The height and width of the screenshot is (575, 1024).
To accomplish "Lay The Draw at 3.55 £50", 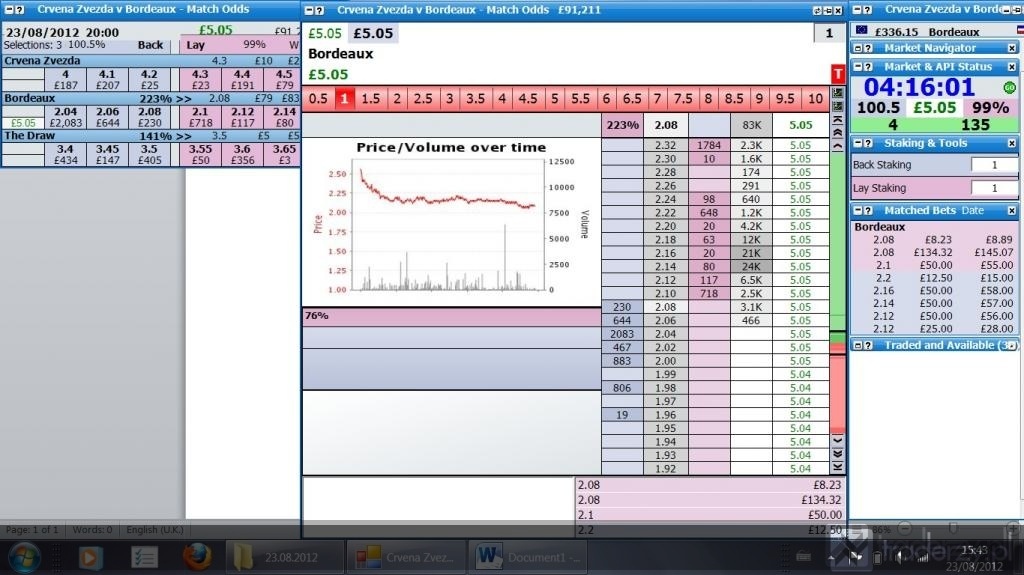I will (x=200, y=154).
